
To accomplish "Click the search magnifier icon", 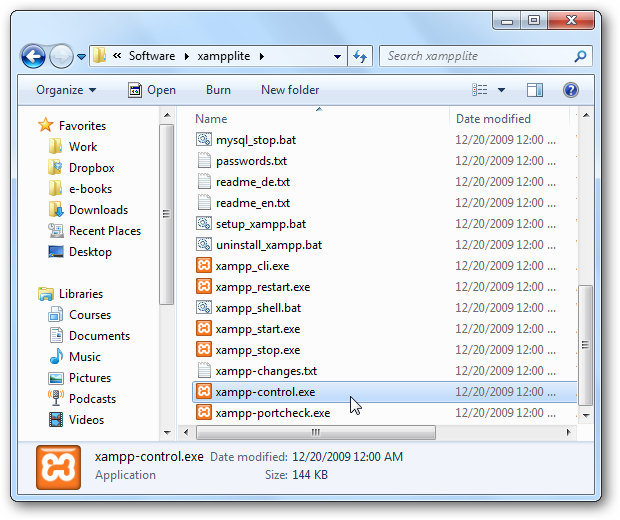I will pos(580,56).
